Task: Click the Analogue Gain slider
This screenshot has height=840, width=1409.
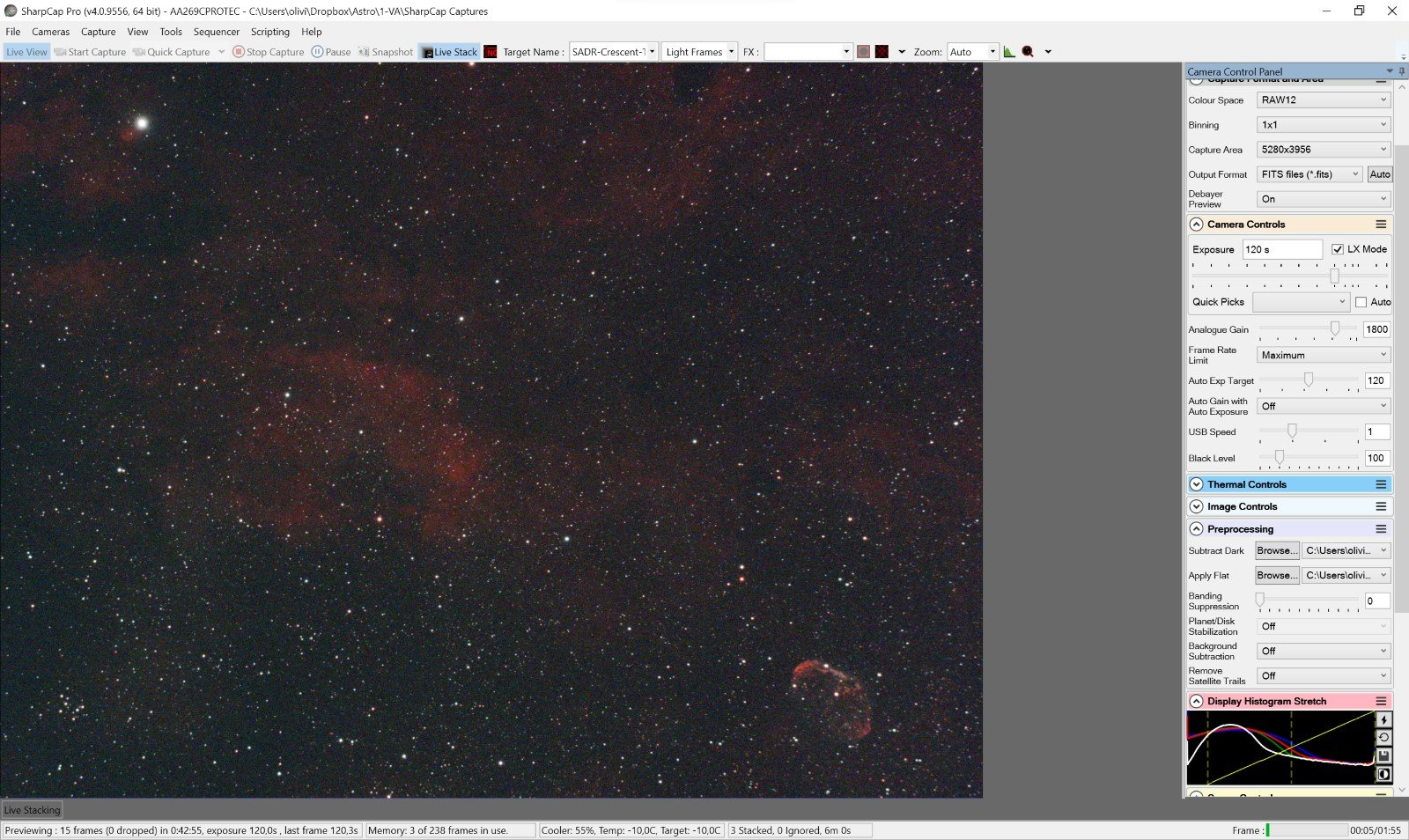Action: [1309, 329]
